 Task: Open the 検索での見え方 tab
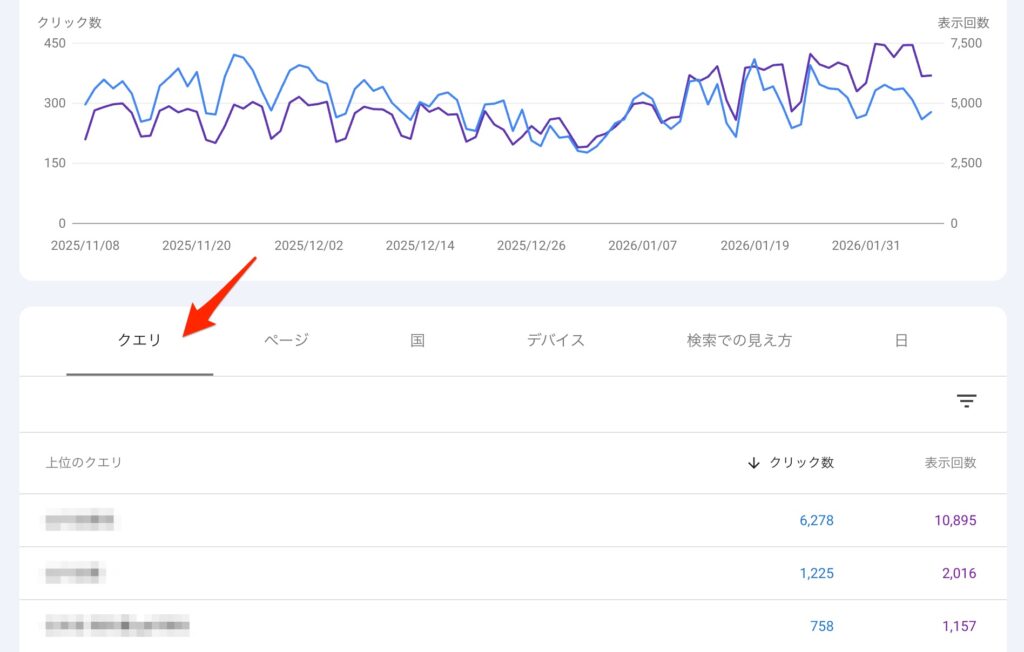(739, 340)
